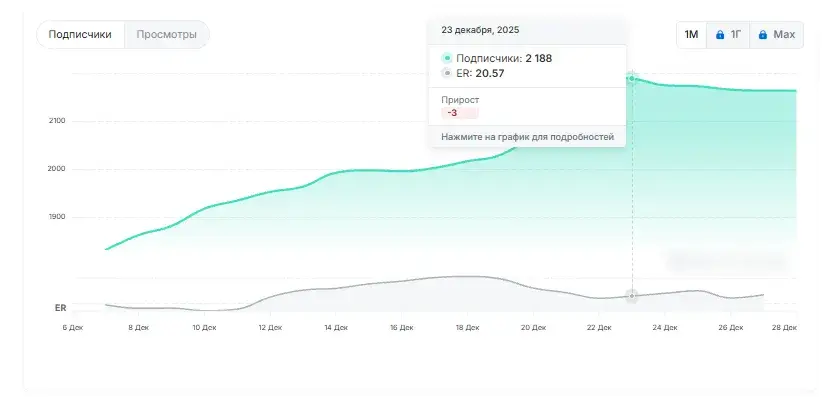This screenshot has height=397, width=822.
Task: Click the Прирост label in tooltip
Action: pyautogui.click(x=460, y=100)
